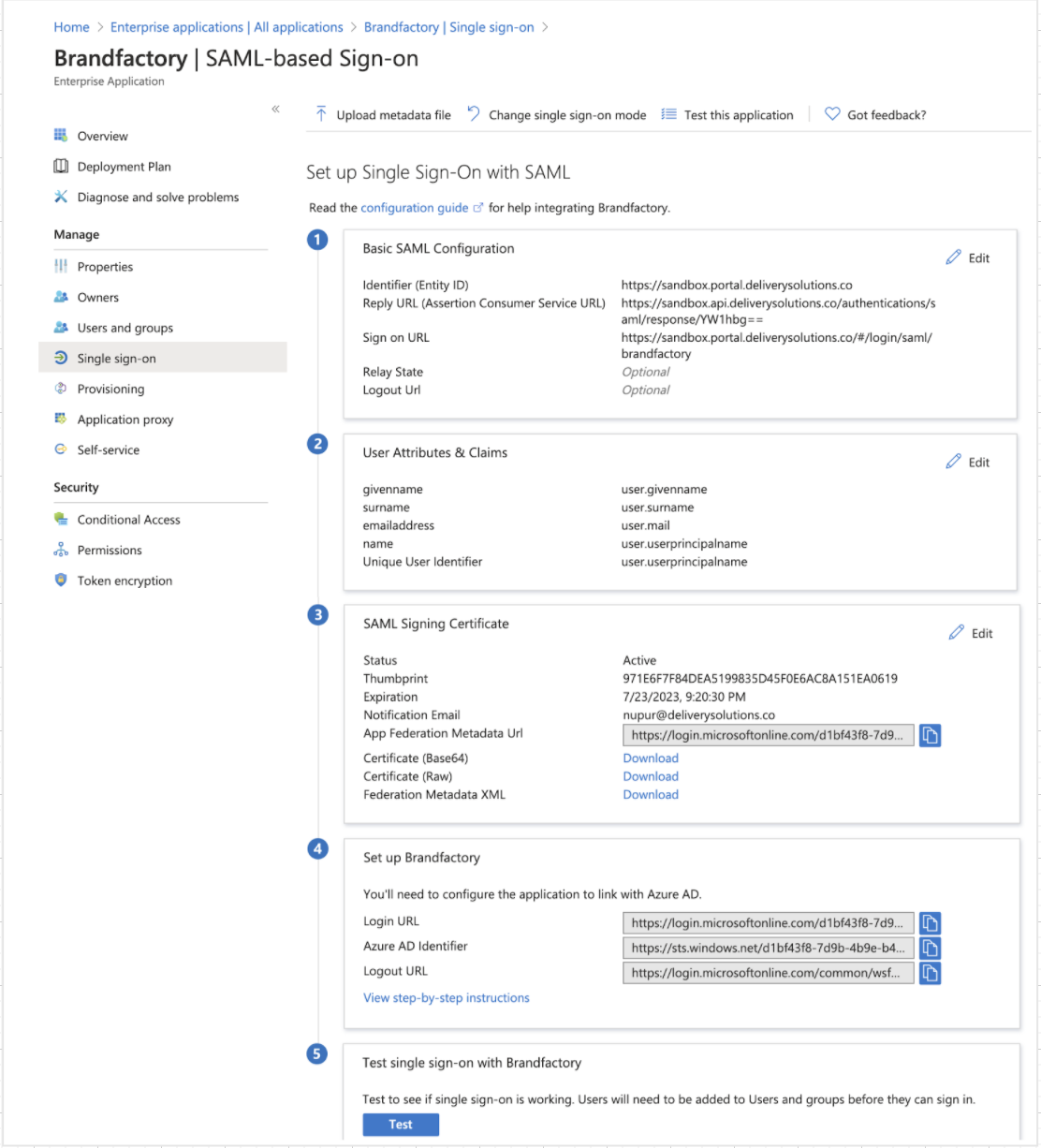Download the Federation Metadata XML
This screenshot has height=1148, width=1041.
[651, 795]
